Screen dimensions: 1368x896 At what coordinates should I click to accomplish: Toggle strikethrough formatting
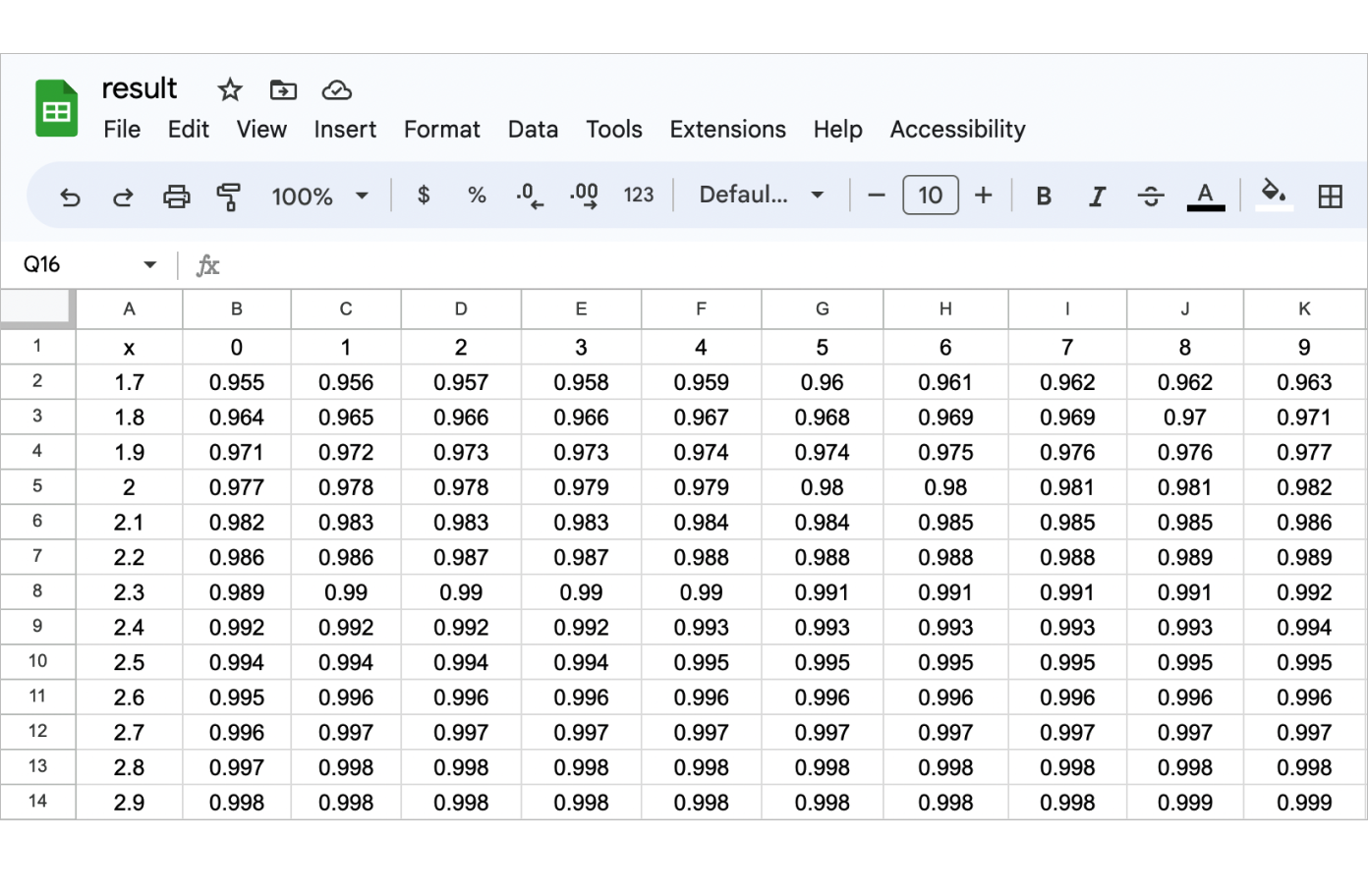tap(1151, 196)
